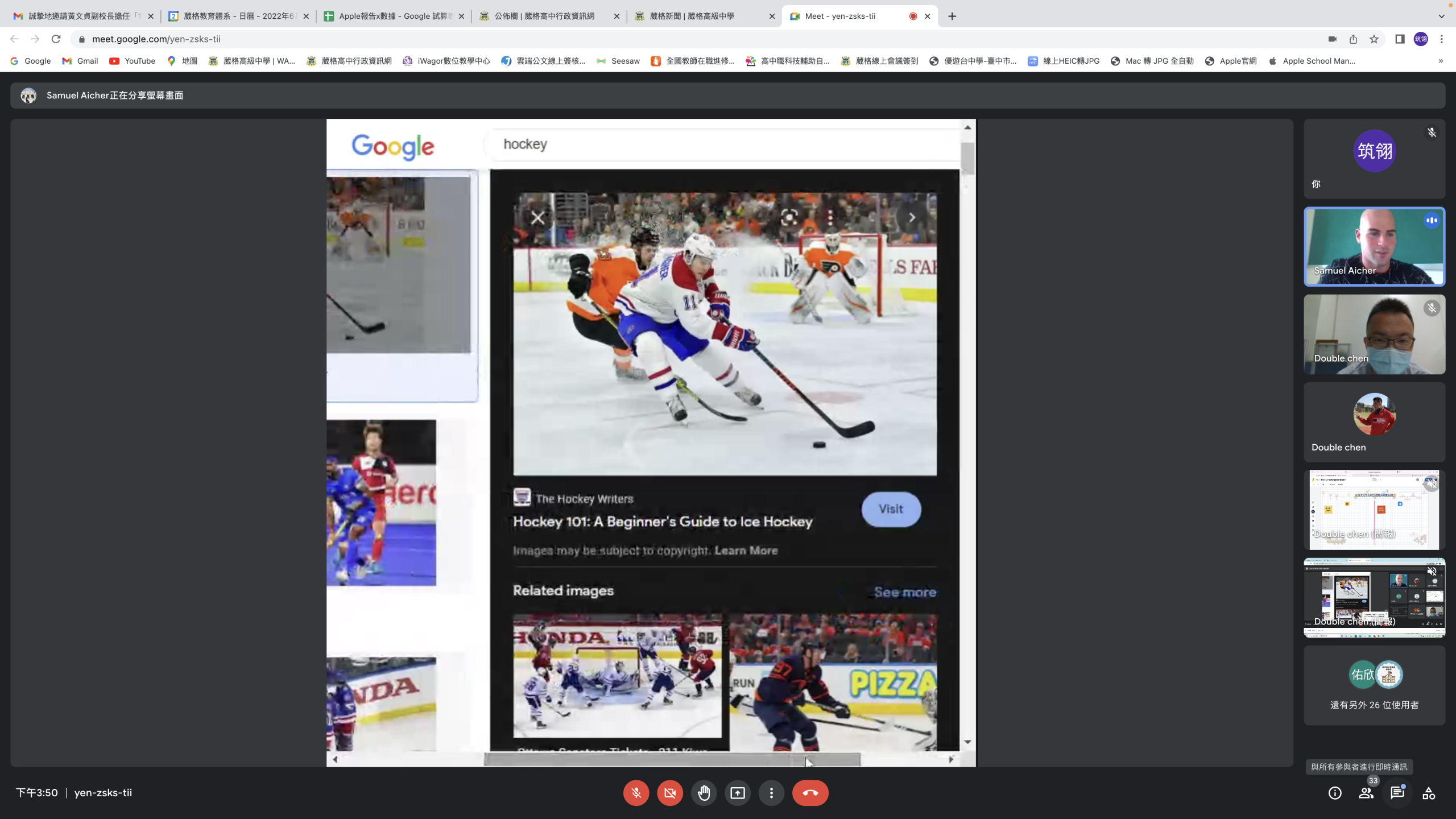Open the activities panel icon
This screenshot has width=1456, height=819.
(1429, 793)
